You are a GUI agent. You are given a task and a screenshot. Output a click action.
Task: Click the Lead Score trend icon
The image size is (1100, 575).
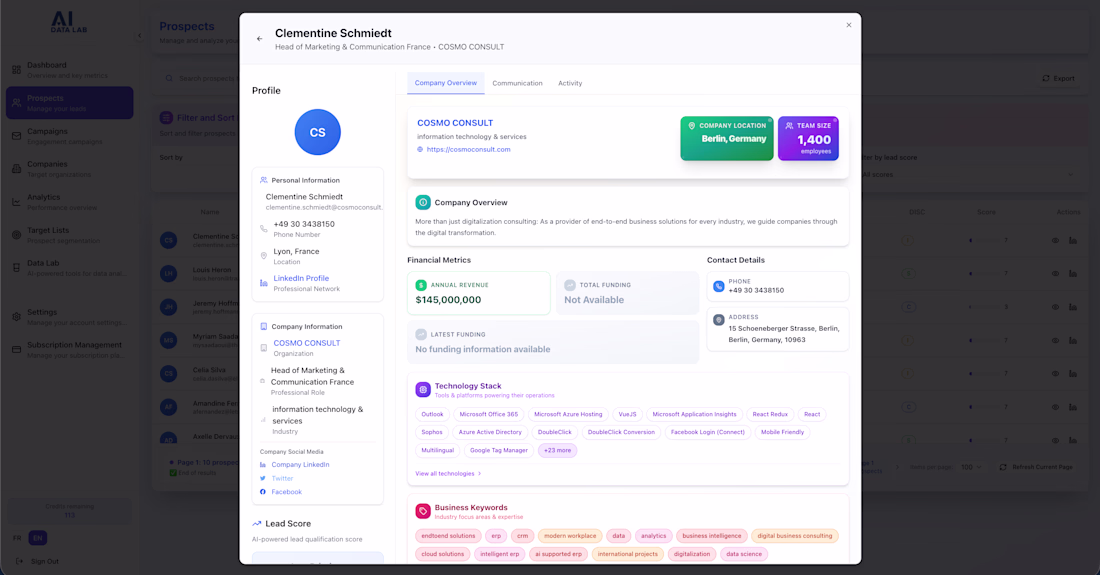(257, 524)
